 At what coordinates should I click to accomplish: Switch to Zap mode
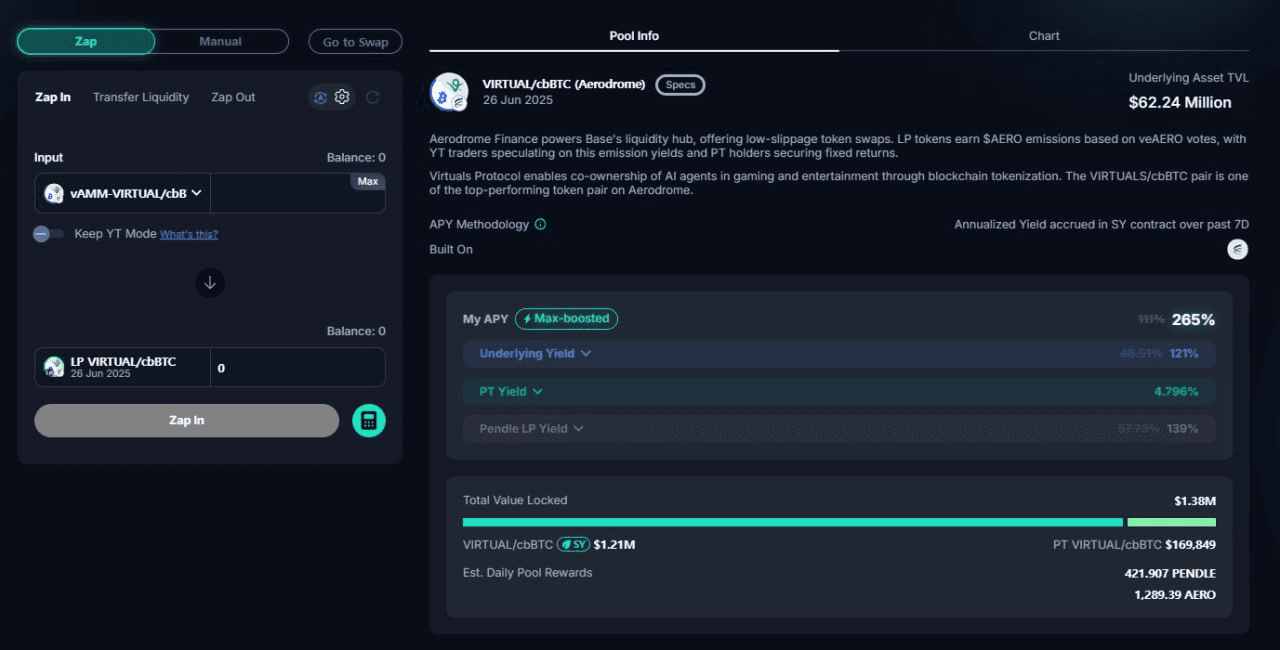[86, 41]
